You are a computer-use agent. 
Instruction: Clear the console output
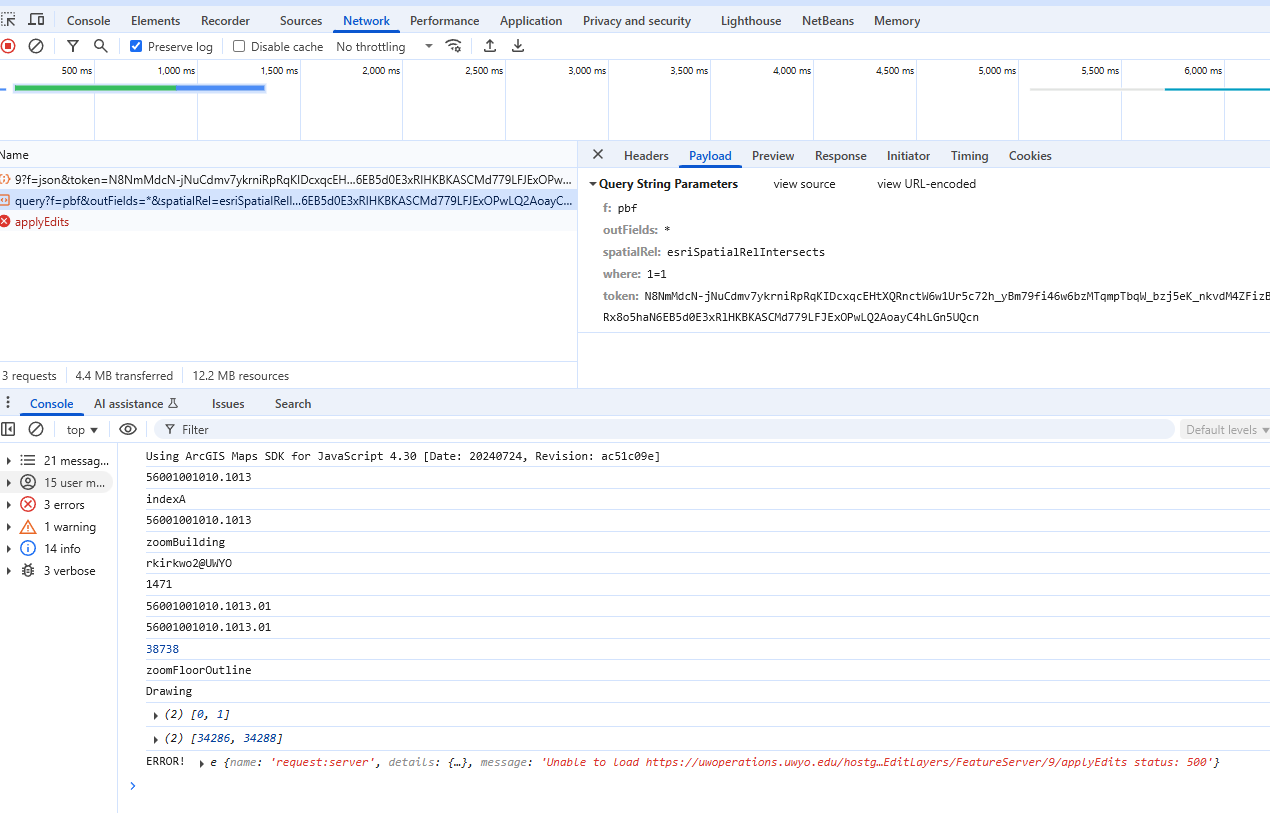click(x=36, y=428)
